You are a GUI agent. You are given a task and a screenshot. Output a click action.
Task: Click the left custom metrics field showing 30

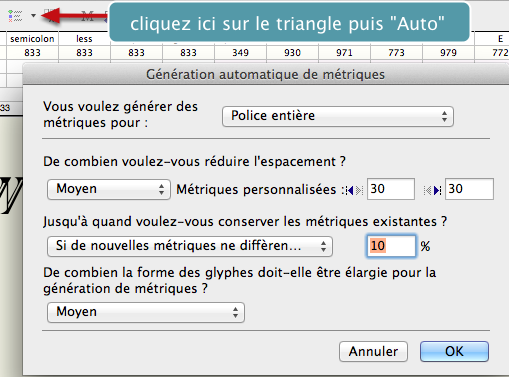click(391, 189)
